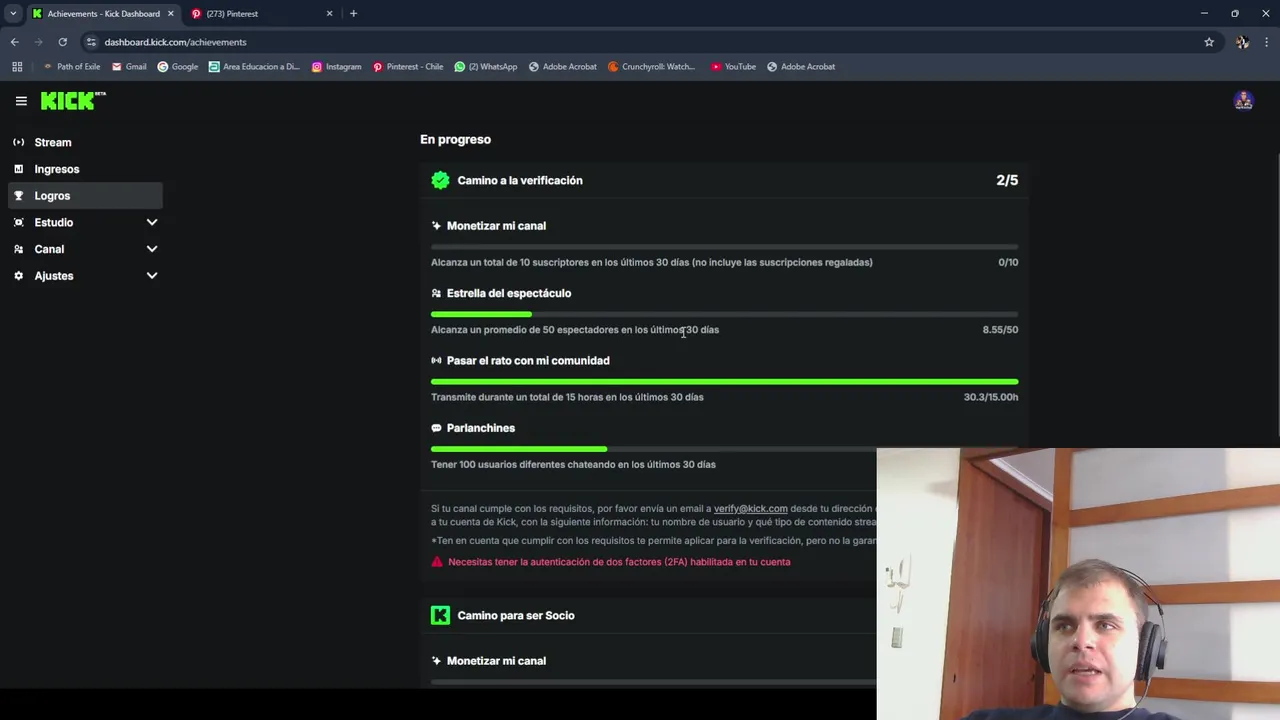Click the Pasar el rato broadcast icon
This screenshot has height=720, width=1280.
pyautogui.click(x=436, y=360)
